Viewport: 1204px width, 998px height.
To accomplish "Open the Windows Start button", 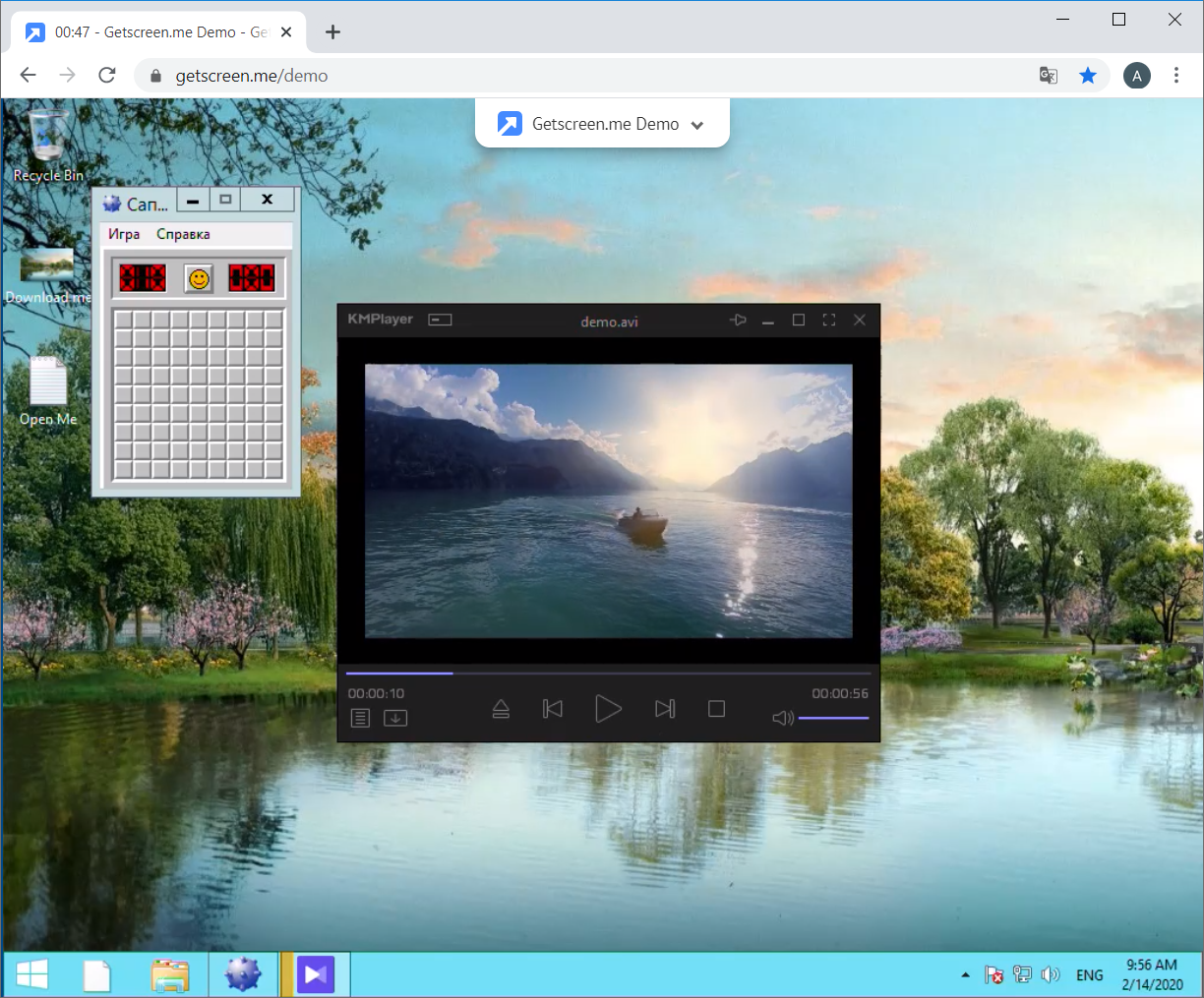I will click(x=31, y=975).
